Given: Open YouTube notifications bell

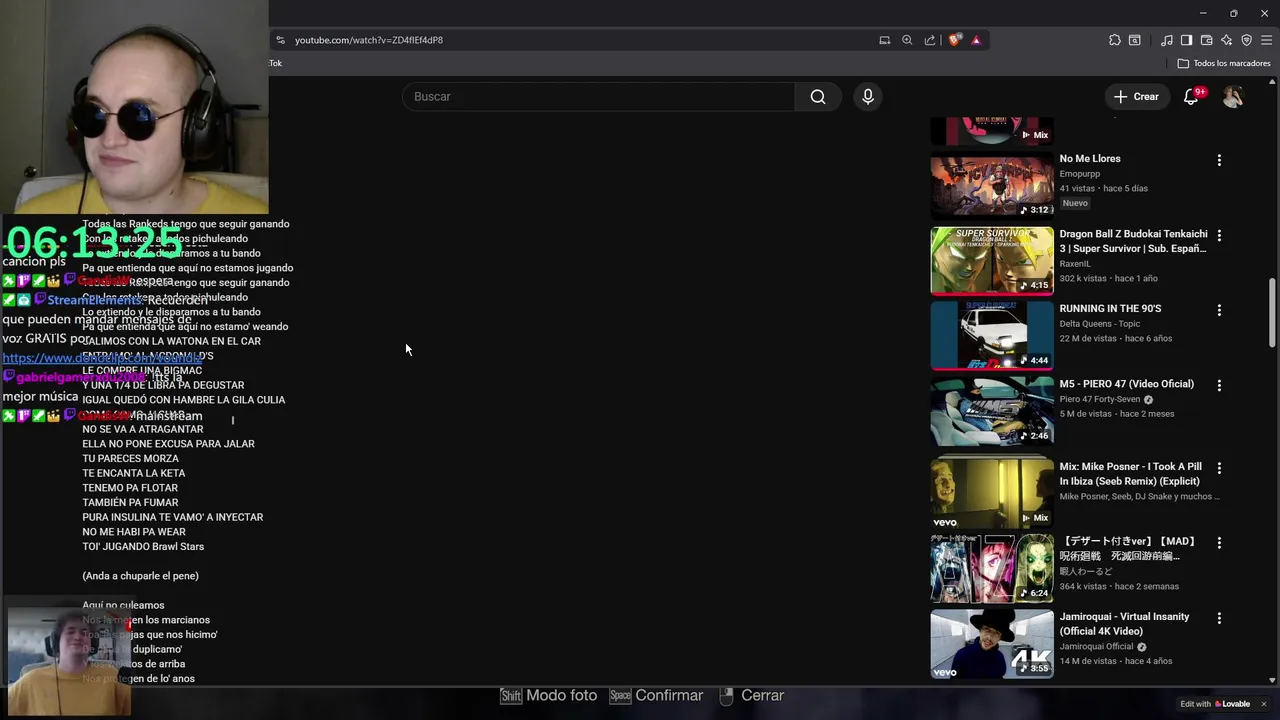Looking at the screenshot, I should pyautogui.click(x=1191, y=97).
